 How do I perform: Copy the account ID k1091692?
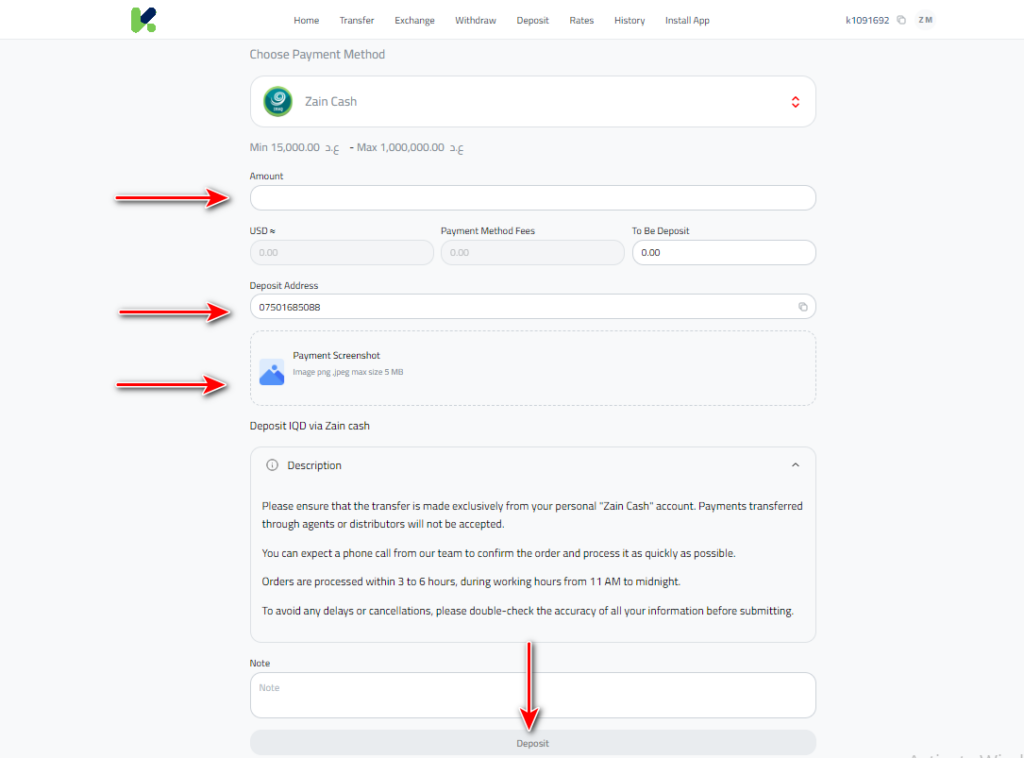tap(901, 20)
